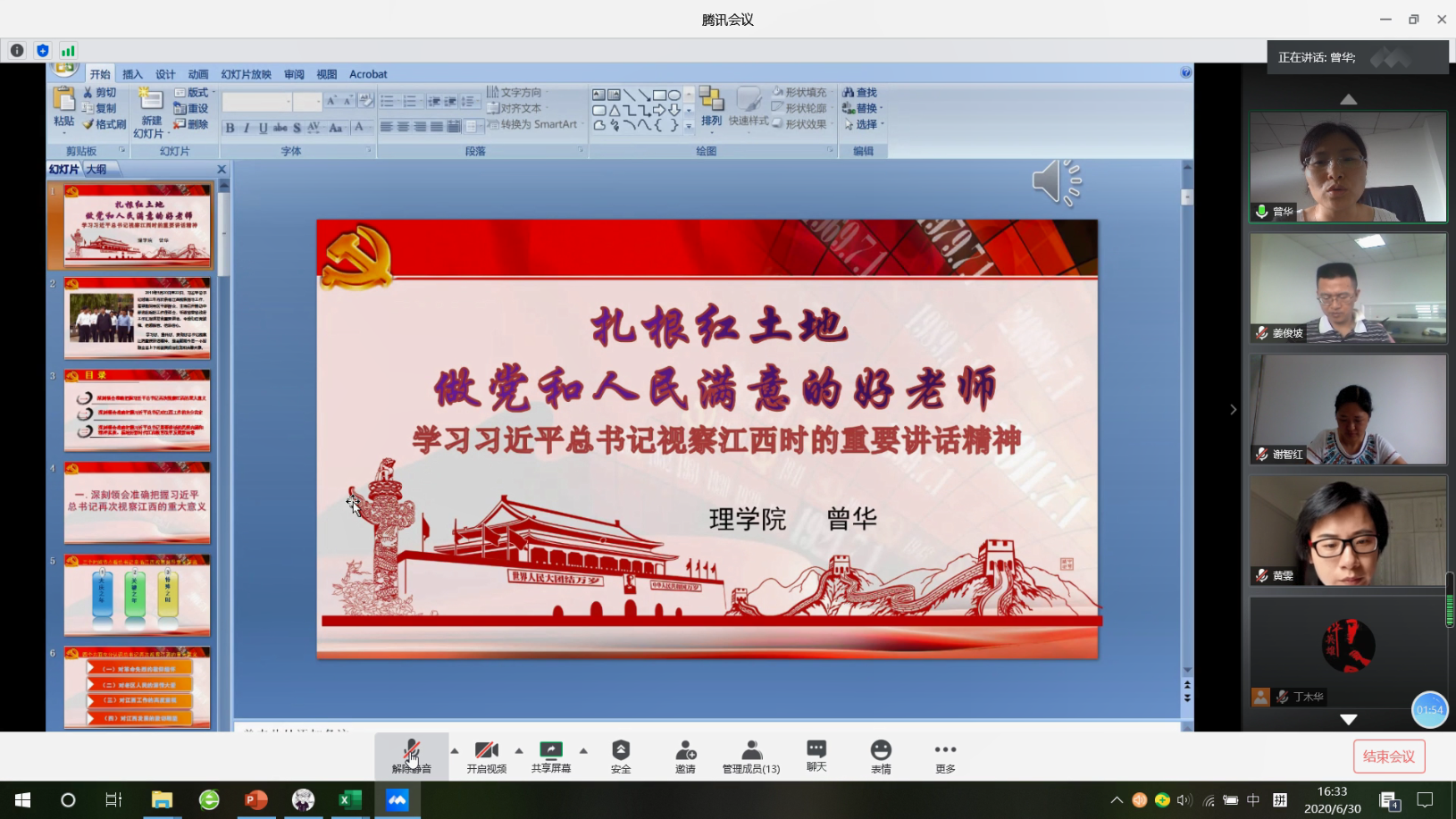Open the Chat (聊天) panel
1456x819 pixels.
[816, 756]
